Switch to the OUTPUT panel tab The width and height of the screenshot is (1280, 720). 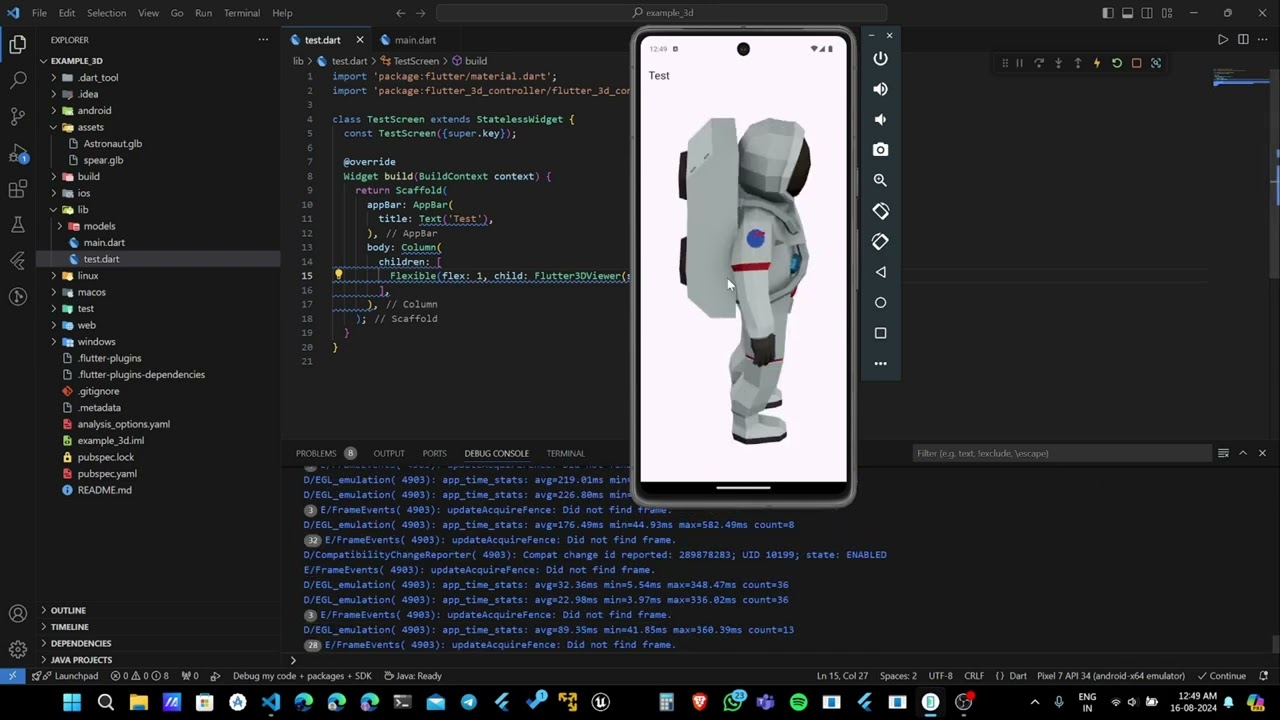(389, 453)
